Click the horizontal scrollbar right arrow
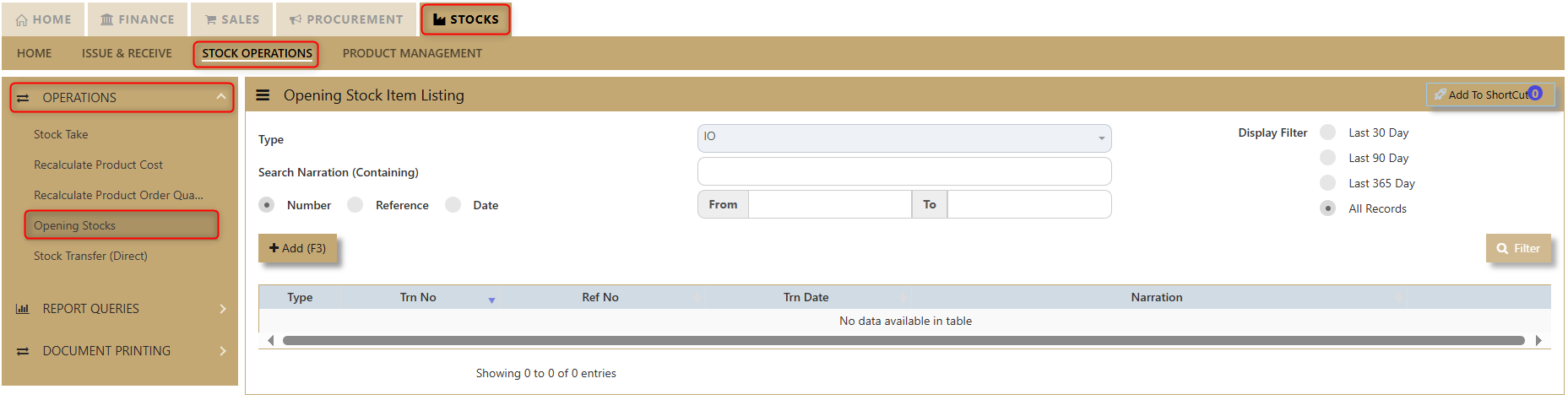The image size is (1568, 400). tap(1538, 340)
